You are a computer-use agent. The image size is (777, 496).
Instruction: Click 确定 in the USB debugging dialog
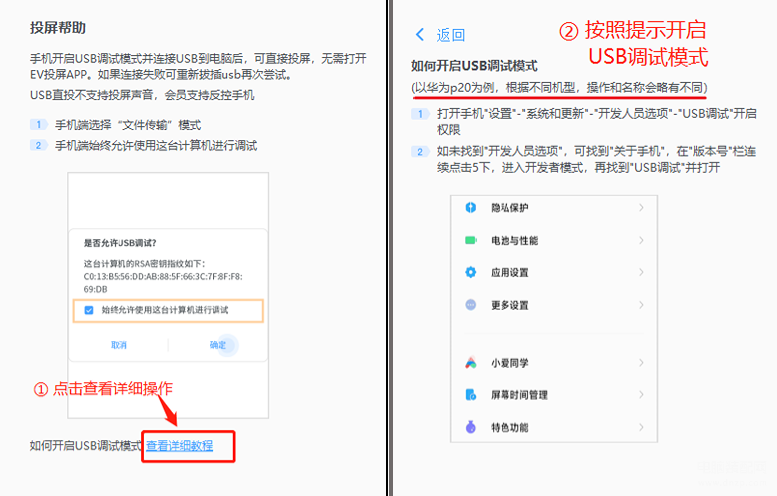pyautogui.click(x=218, y=345)
